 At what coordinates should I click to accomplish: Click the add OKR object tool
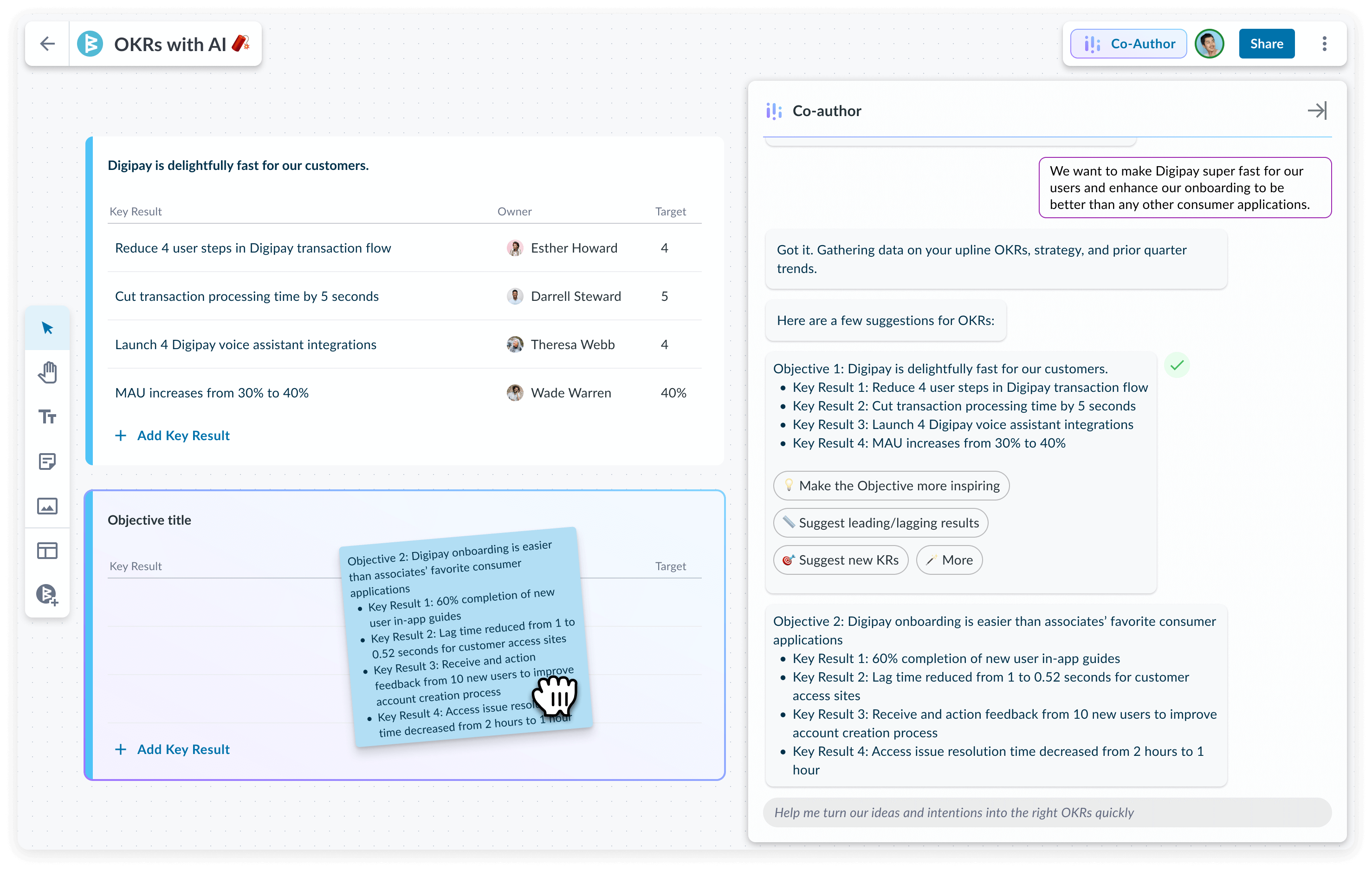point(47,595)
